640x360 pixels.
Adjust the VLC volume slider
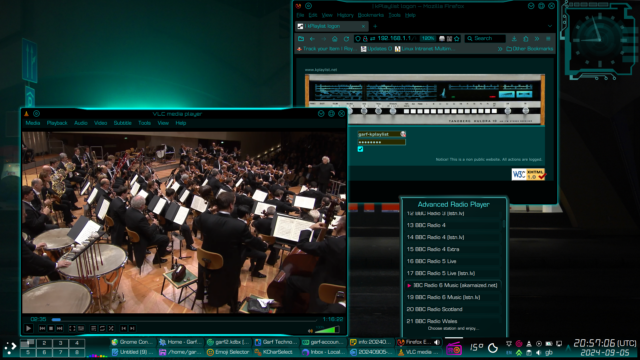pos(328,329)
